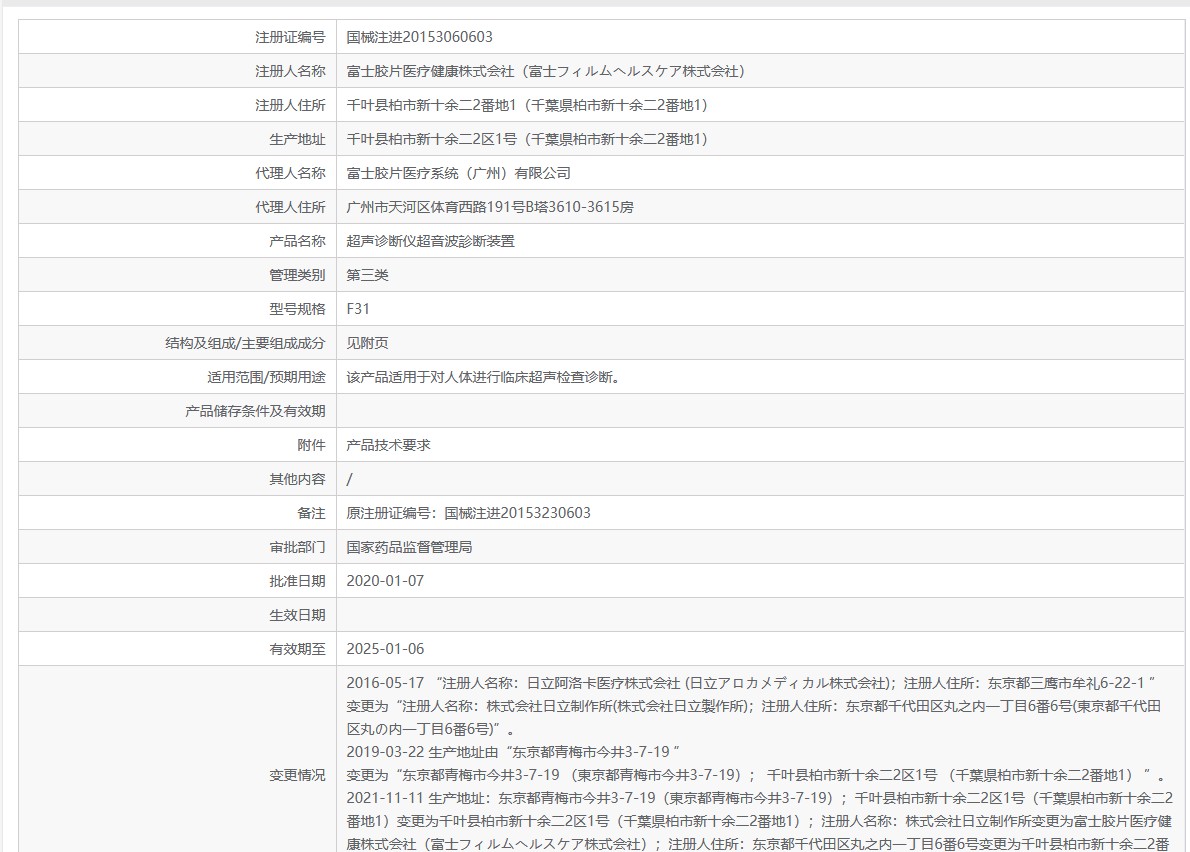Image resolution: width=1190 pixels, height=852 pixels.
Task: Click the 有效期至 label
Action: pos(297,649)
